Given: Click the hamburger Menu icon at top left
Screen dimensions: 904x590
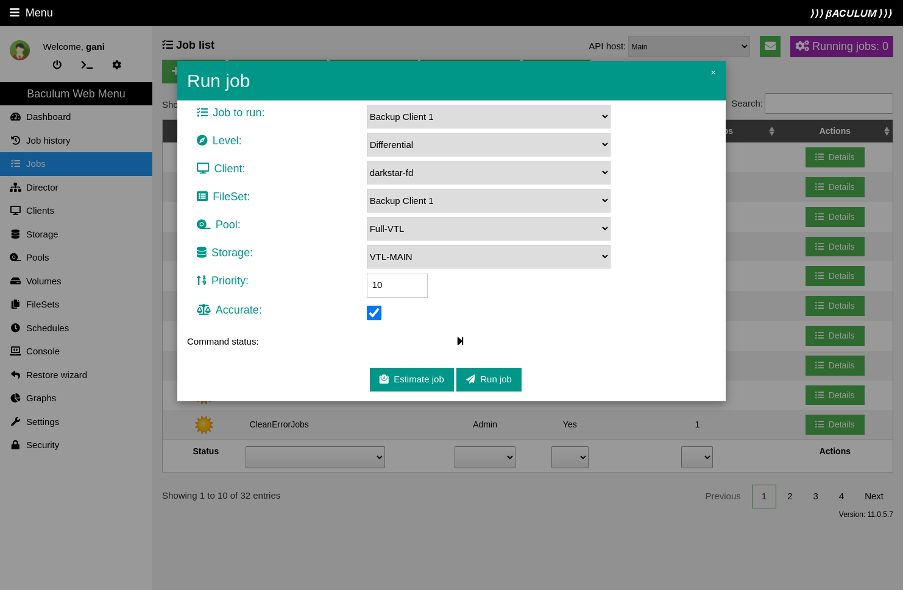Looking at the screenshot, I should point(14,12).
